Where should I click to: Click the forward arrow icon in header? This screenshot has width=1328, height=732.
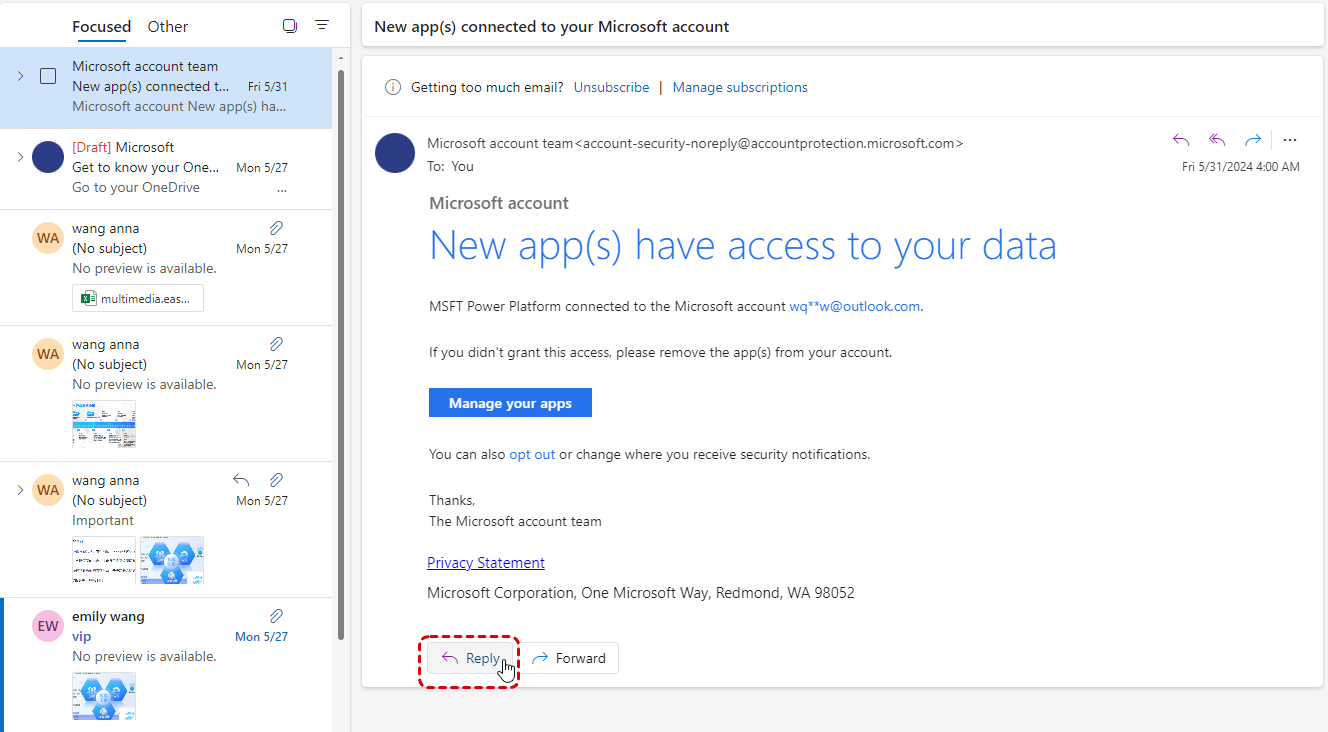coord(1253,140)
